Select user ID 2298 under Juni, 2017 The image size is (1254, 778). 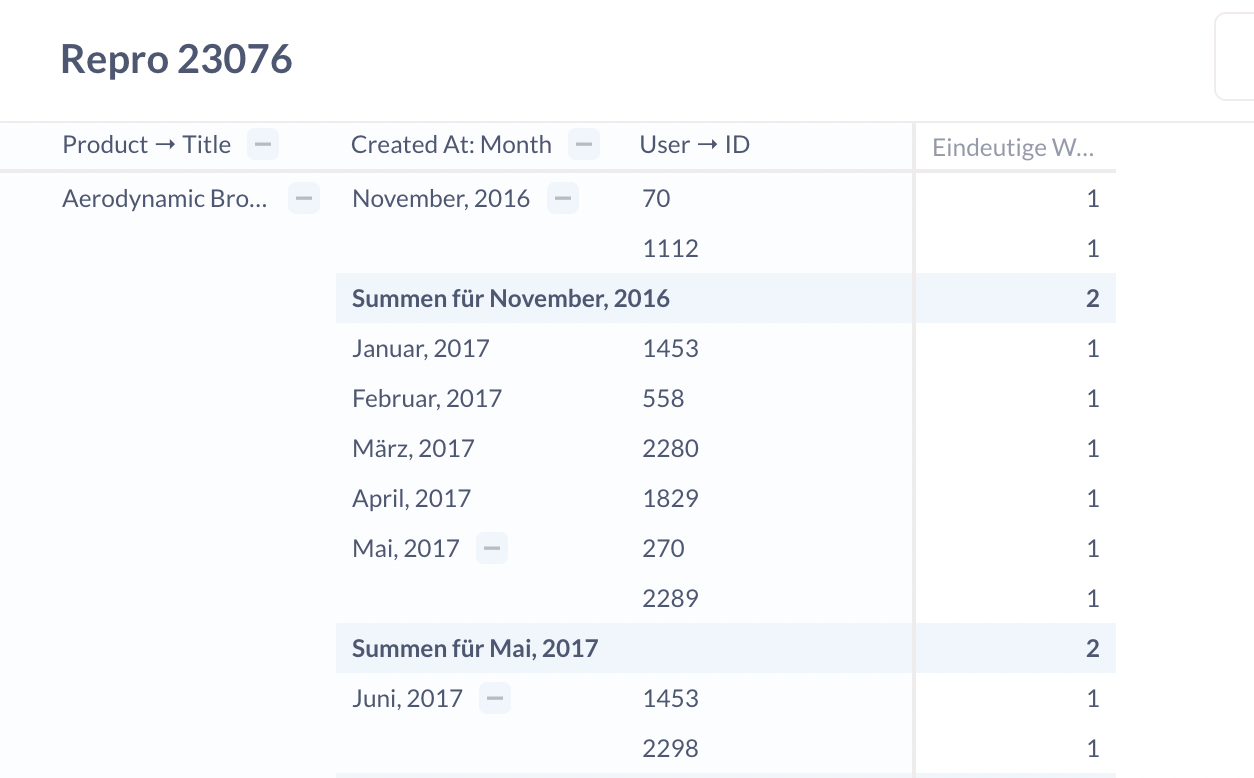coord(670,747)
